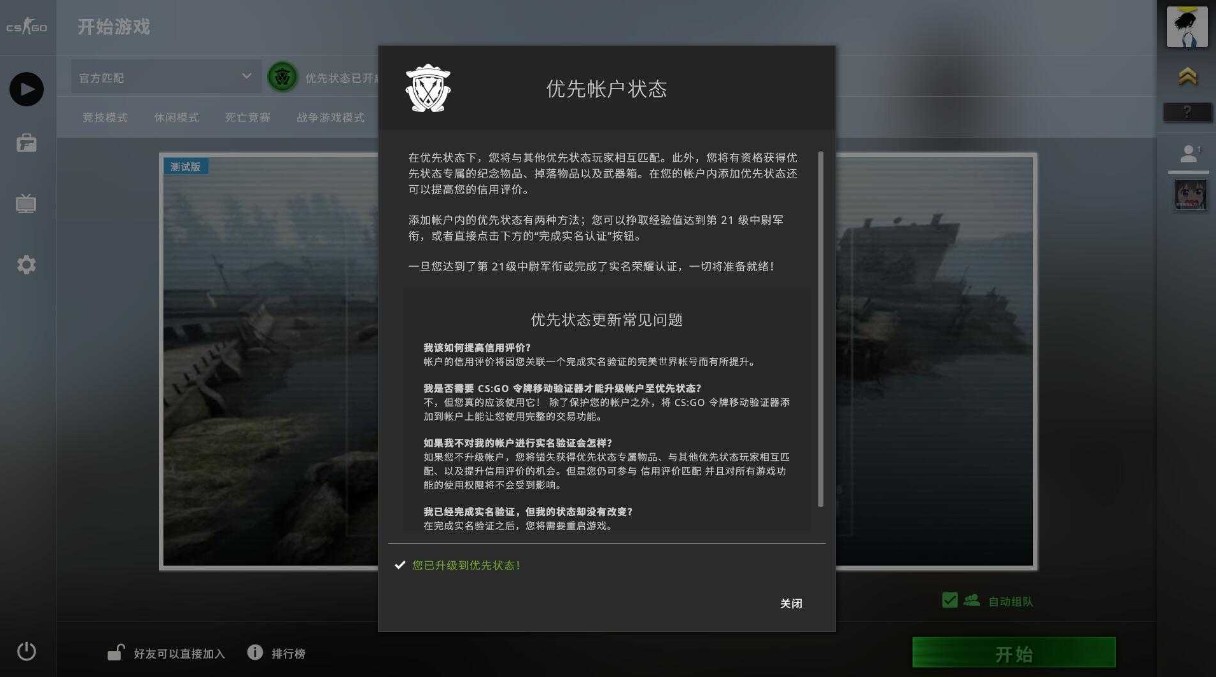Open the Watch TV icon
Screen dimensions: 1216x677
coord(26,204)
